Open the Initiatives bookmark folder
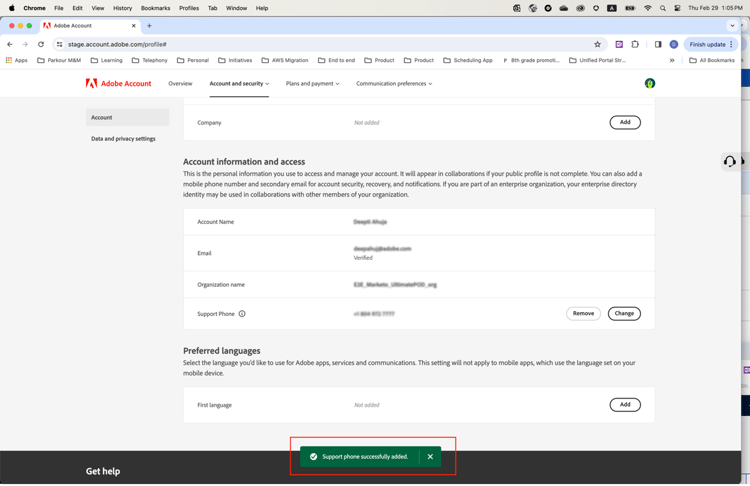The height and width of the screenshot is (486, 750). 235,60
